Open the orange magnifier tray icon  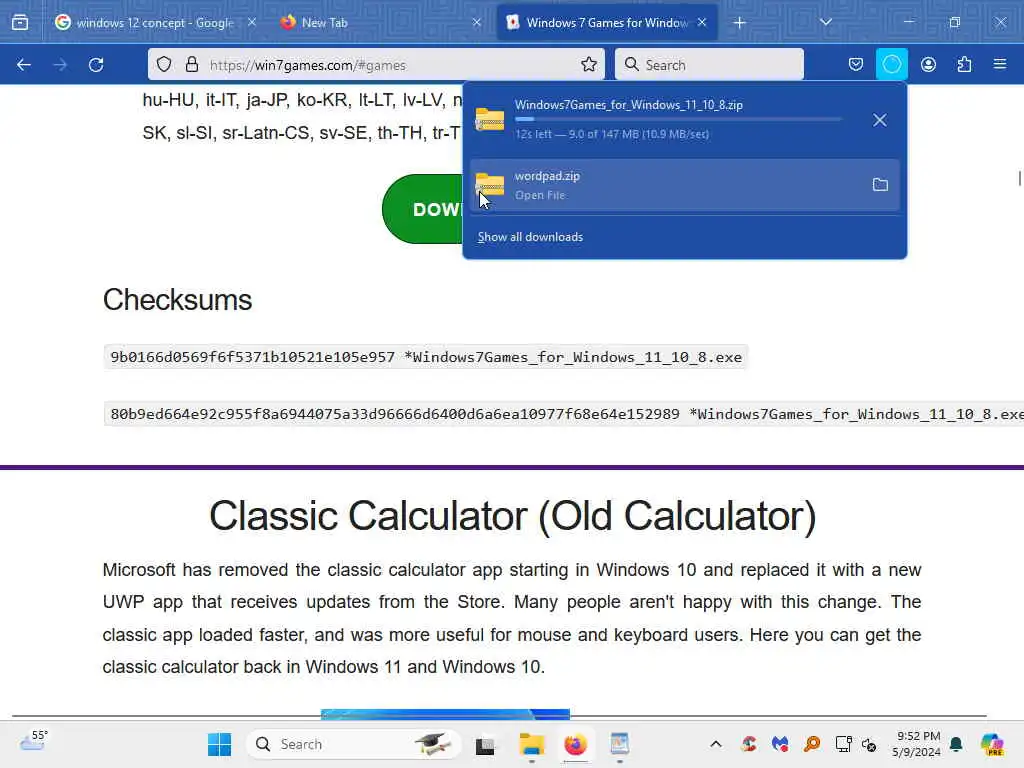click(812, 744)
